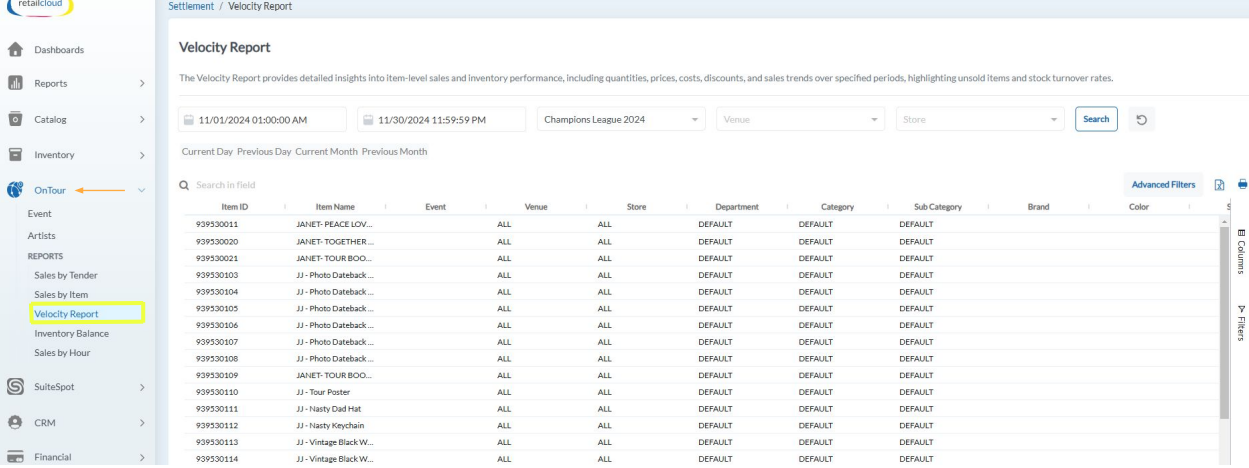
Task: Click Settlement breadcrumb link
Action: click(191, 6)
